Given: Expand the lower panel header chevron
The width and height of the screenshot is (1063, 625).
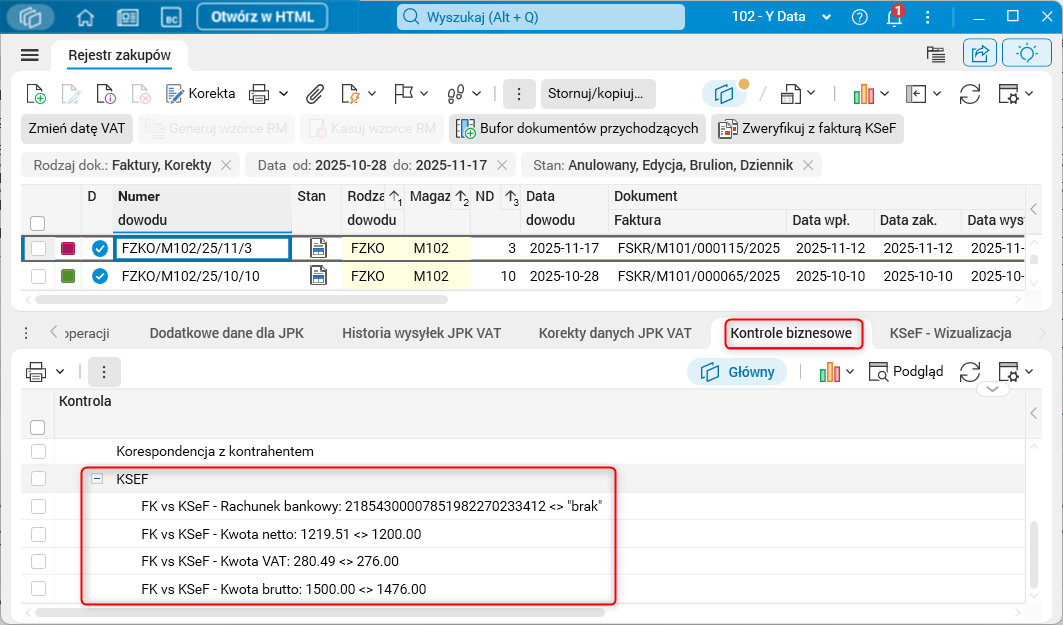Looking at the screenshot, I should click(x=992, y=389).
